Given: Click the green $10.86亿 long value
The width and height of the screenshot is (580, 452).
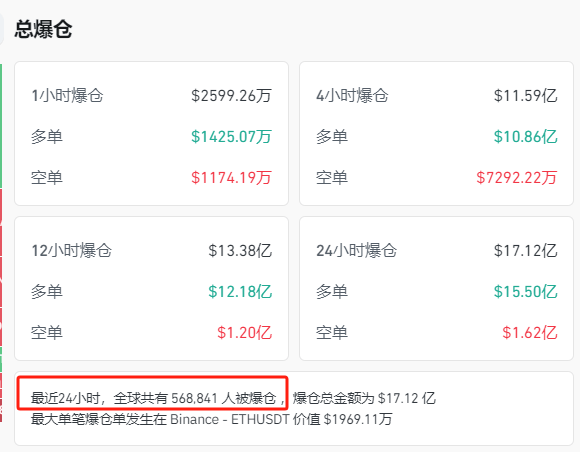Looking at the screenshot, I should pyautogui.click(x=526, y=136).
